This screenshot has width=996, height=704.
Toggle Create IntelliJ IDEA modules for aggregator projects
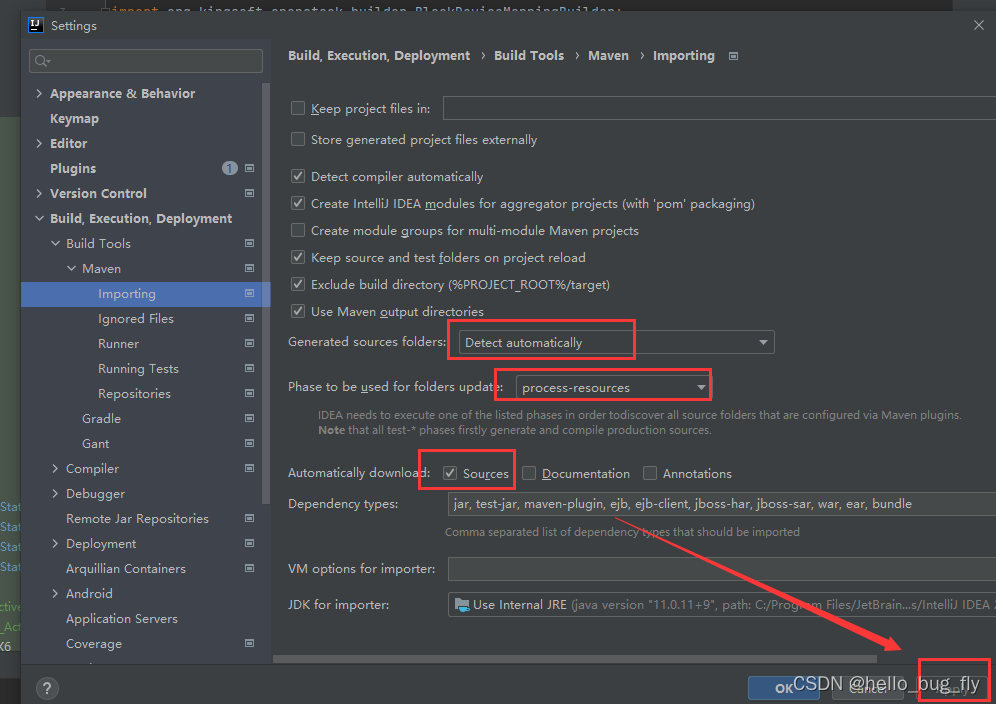pyautogui.click(x=298, y=203)
